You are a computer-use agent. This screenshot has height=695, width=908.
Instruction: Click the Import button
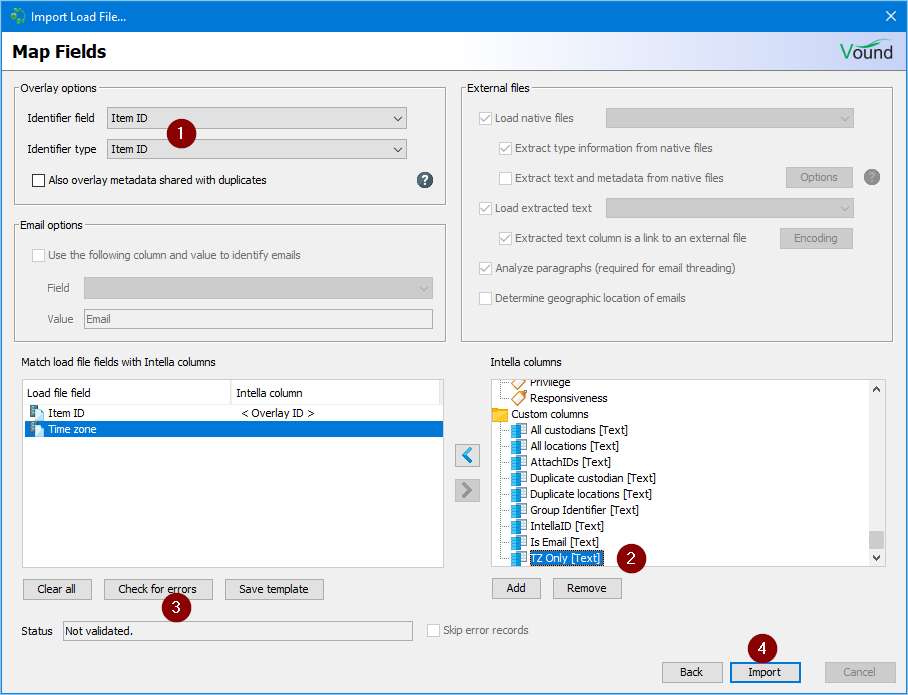[765, 672]
